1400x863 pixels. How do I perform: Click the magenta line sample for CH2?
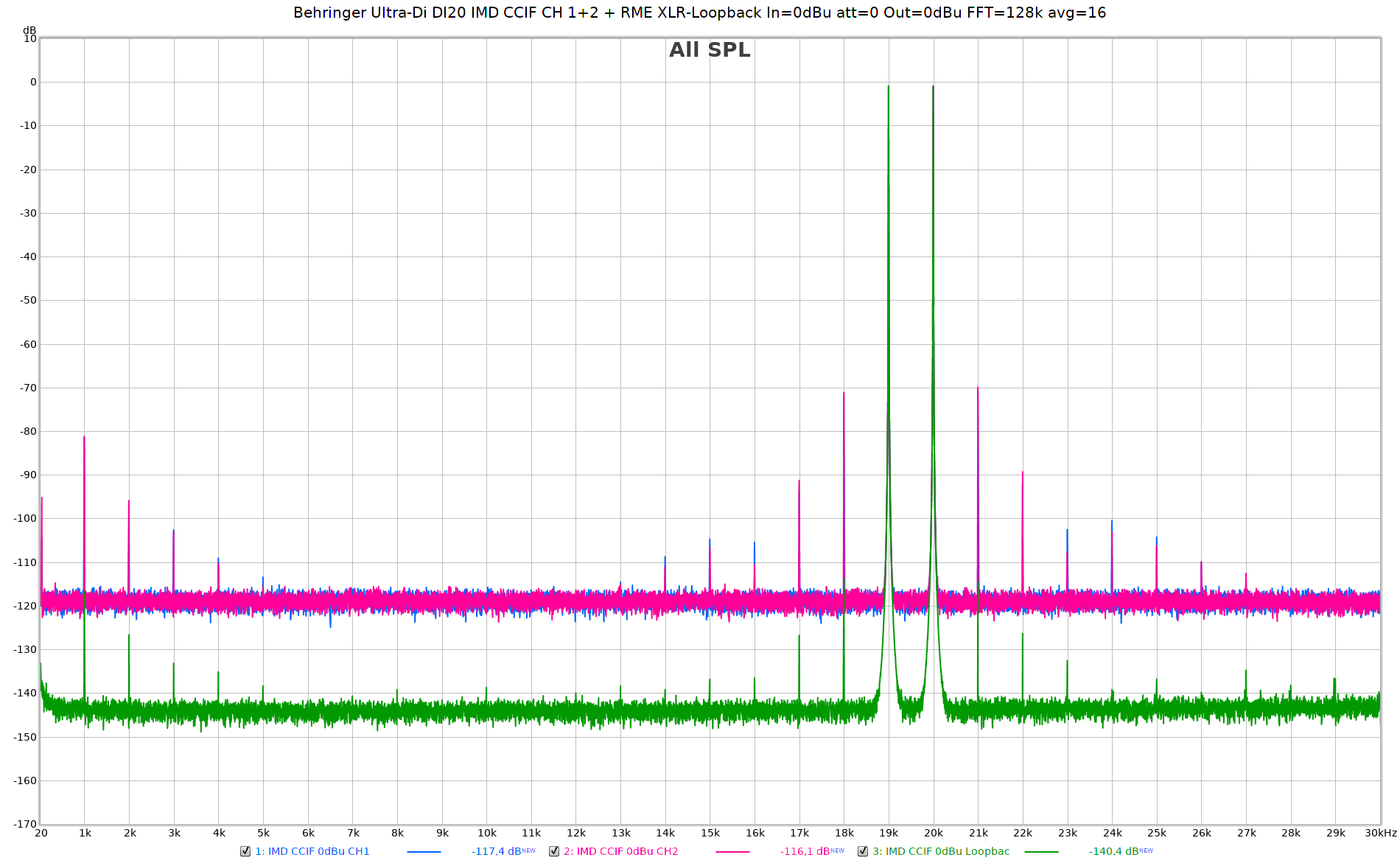[732, 852]
